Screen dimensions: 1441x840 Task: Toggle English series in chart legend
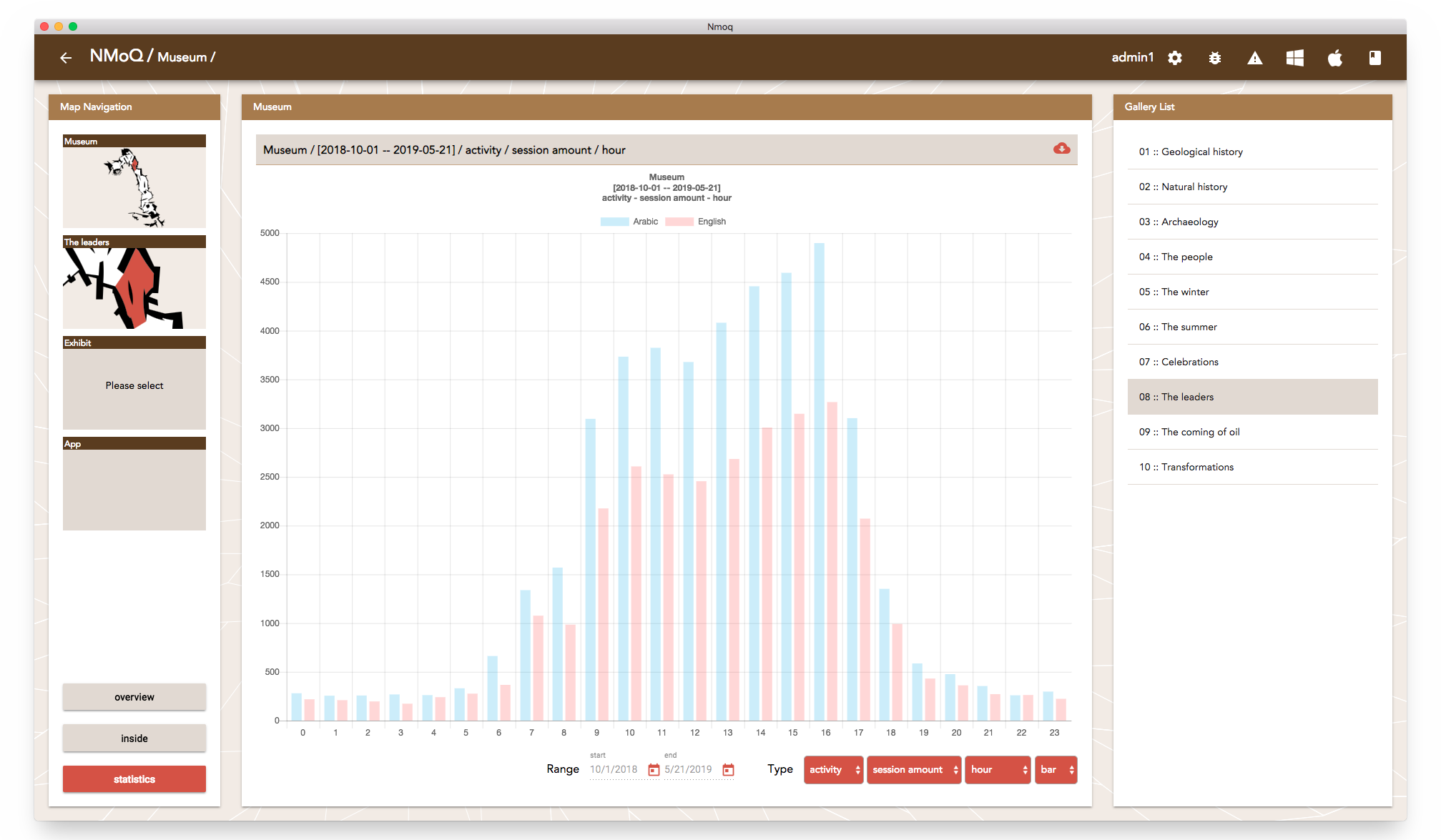click(x=696, y=222)
